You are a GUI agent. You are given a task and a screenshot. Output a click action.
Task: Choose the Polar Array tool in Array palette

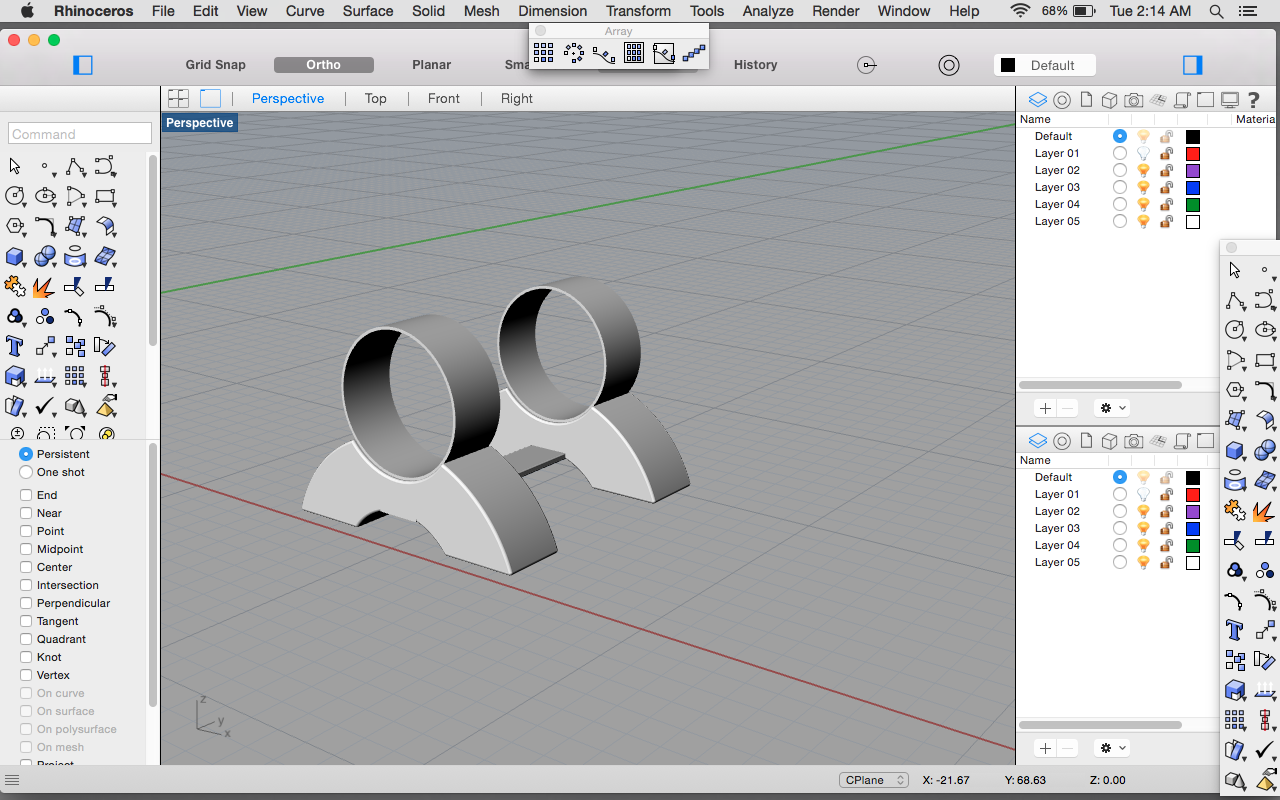pyautogui.click(x=573, y=53)
